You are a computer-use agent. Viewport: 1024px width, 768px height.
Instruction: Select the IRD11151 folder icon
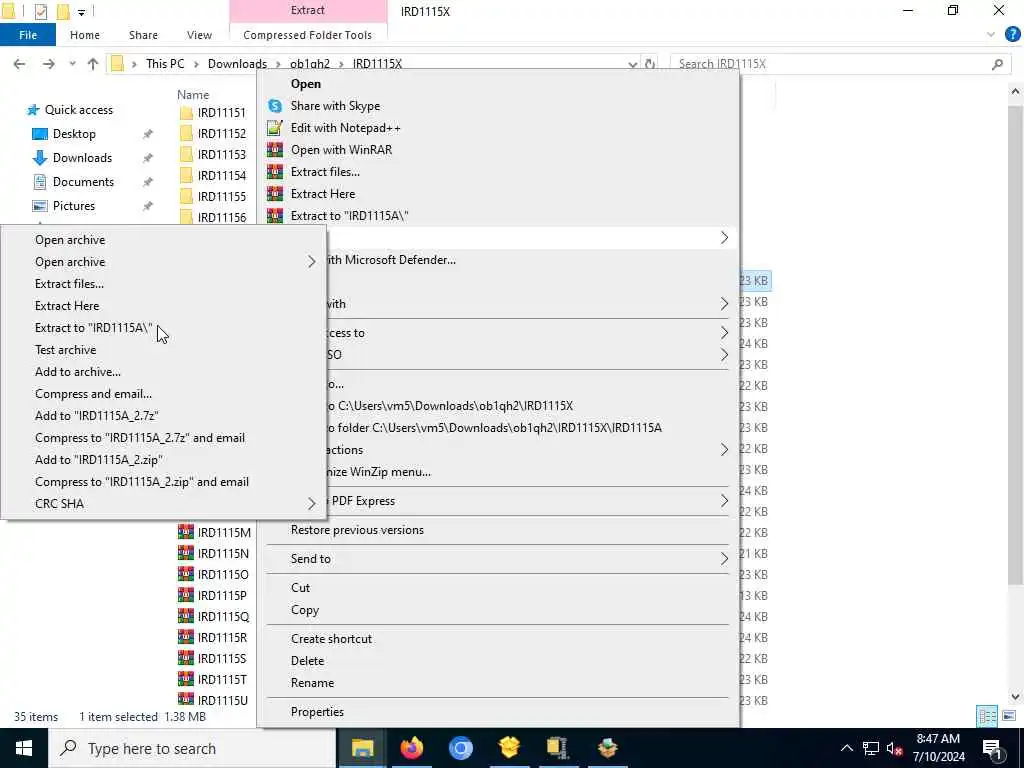tap(186, 112)
